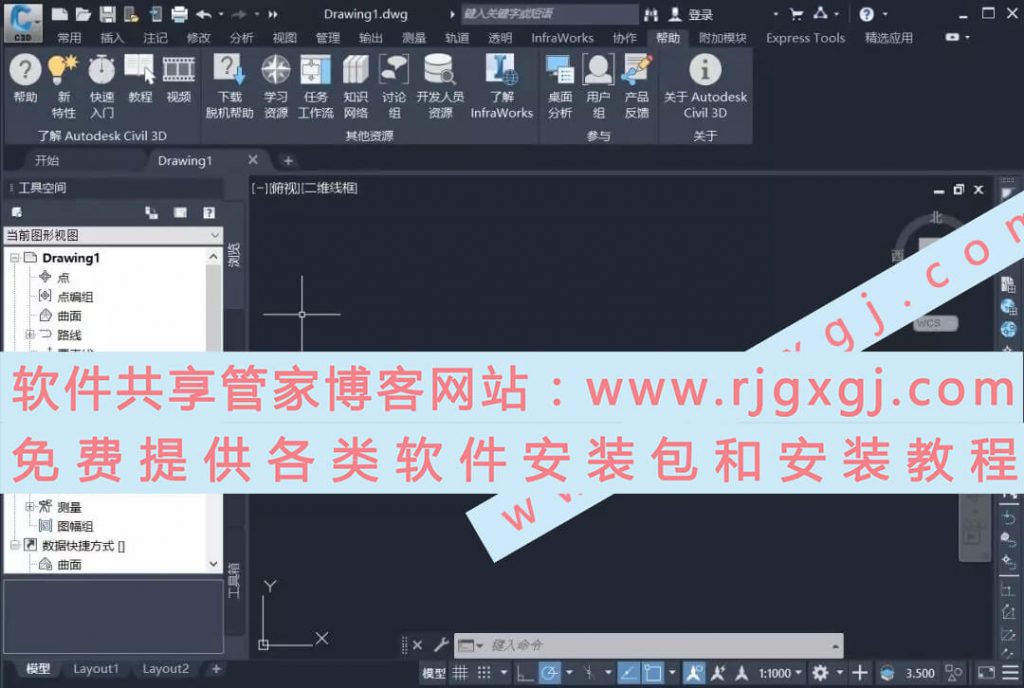Toggle Clean Screen button in status bar
Image resolution: width=1024 pixels, height=688 pixels.
pos(986,673)
